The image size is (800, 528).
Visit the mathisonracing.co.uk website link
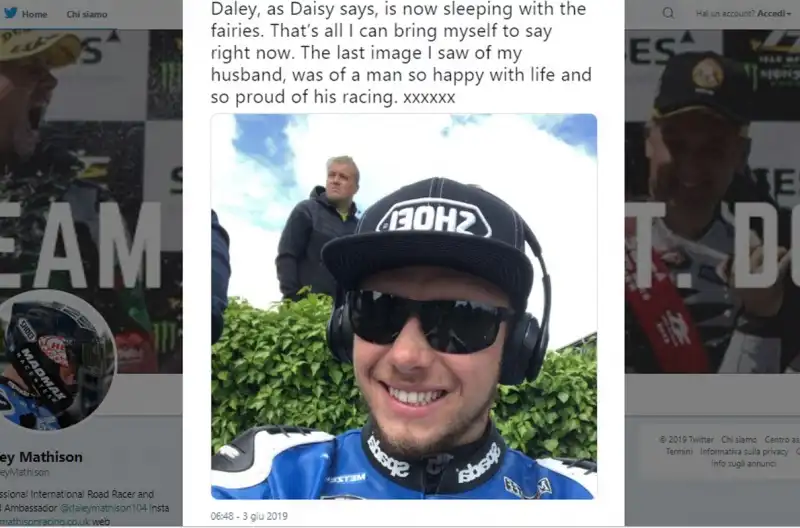pyautogui.click(x=44, y=521)
